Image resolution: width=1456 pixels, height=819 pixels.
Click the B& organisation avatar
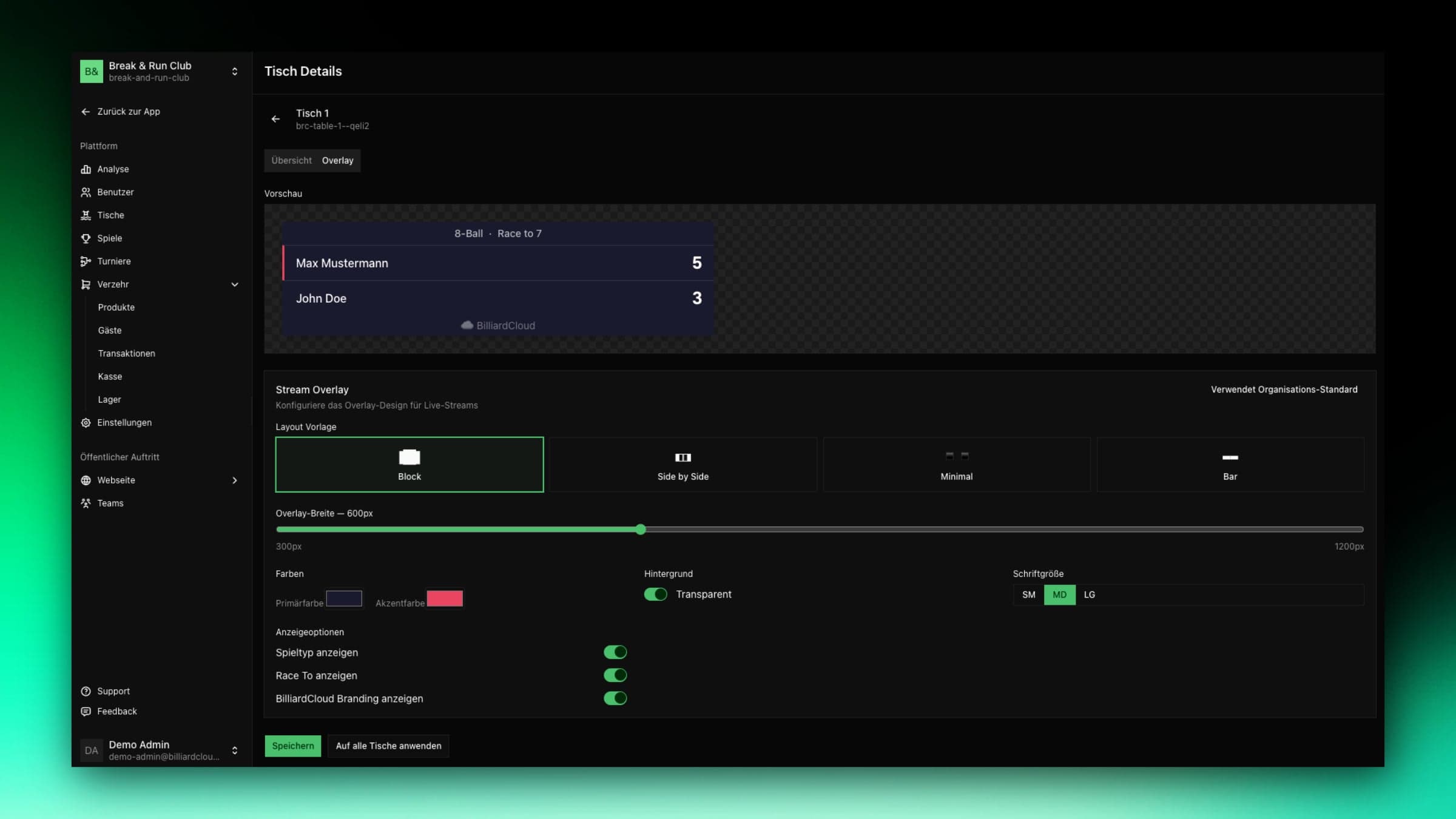pyautogui.click(x=92, y=72)
